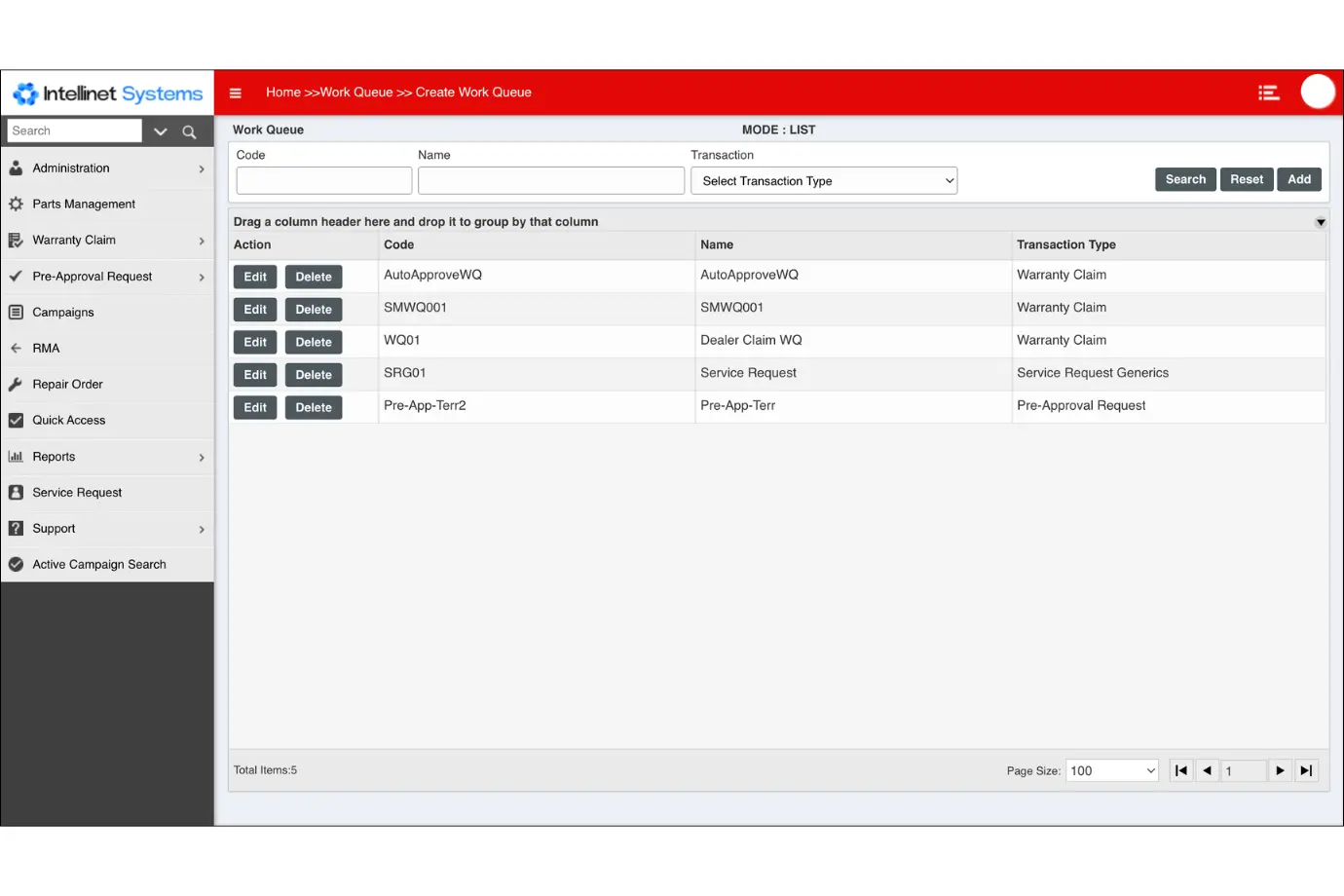Click the Add button

1299,179
